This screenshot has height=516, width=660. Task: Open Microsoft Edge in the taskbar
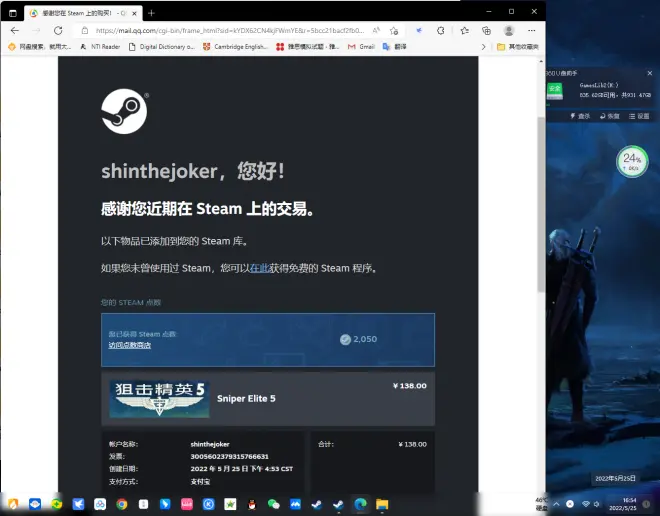coord(360,504)
